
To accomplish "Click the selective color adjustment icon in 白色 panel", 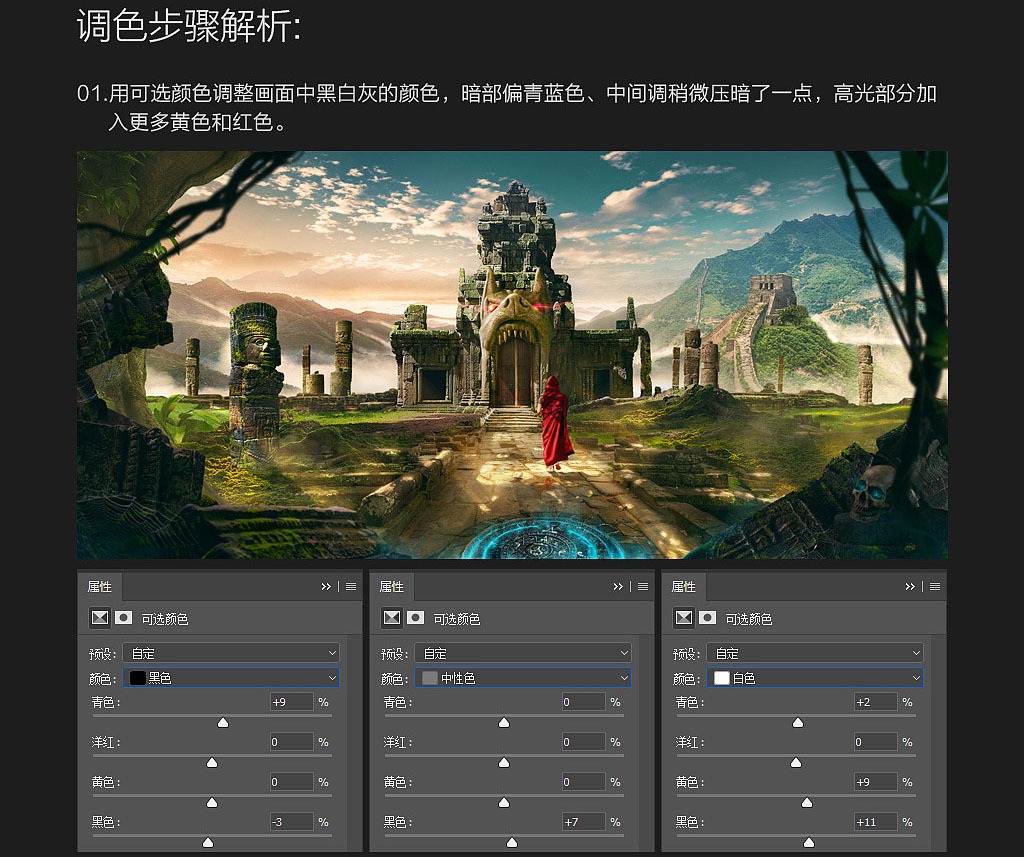I will [x=684, y=617].
